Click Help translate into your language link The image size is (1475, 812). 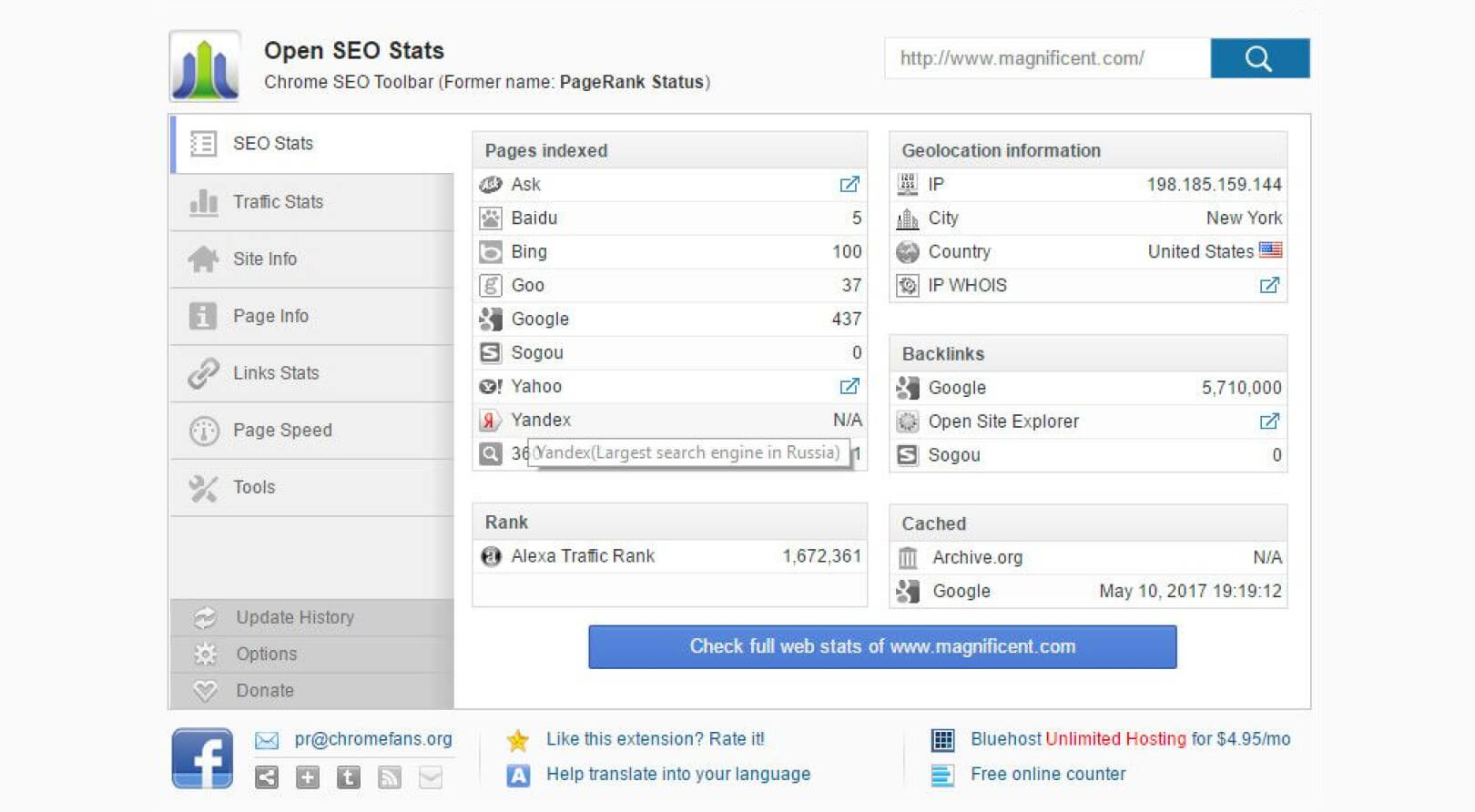coord(677,774)
